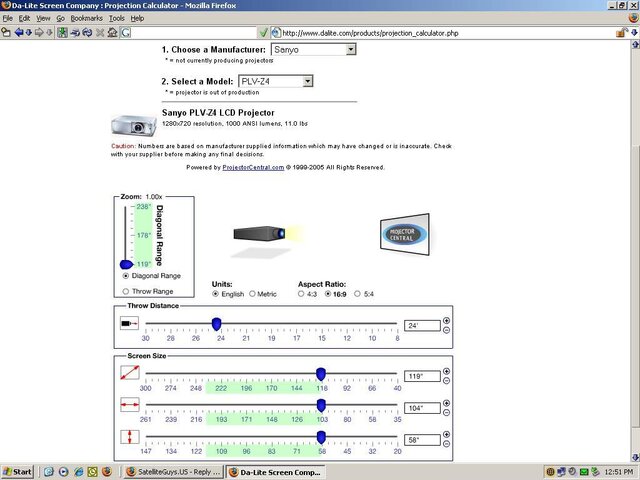Screen dimensions: 640x480
Task: Click the diagonal 119" input field
Action: [x=422, y=376]
